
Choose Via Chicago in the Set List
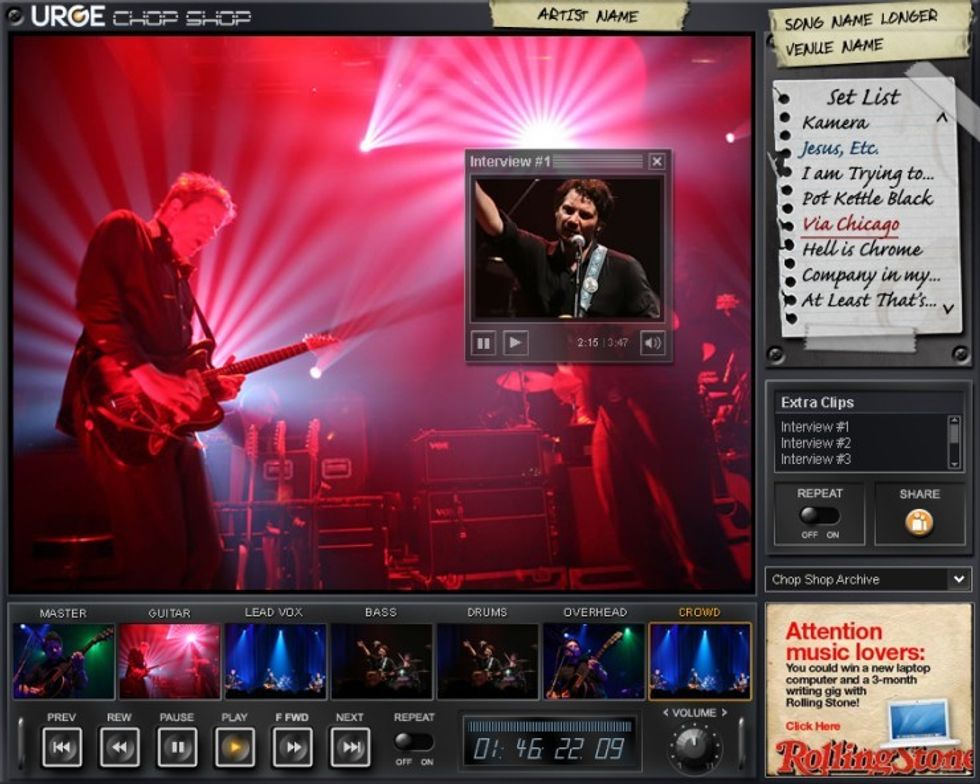(851, 224)
